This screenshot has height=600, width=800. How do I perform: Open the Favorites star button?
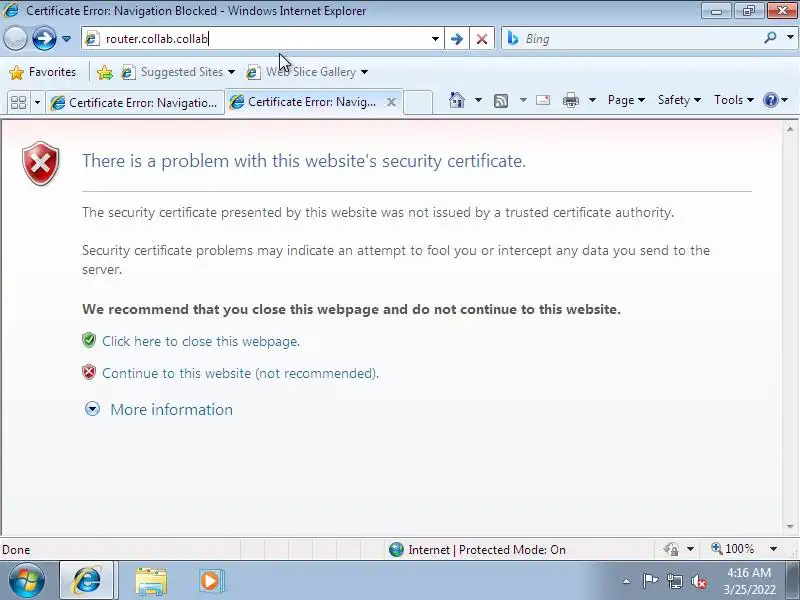tap(43, 72)
